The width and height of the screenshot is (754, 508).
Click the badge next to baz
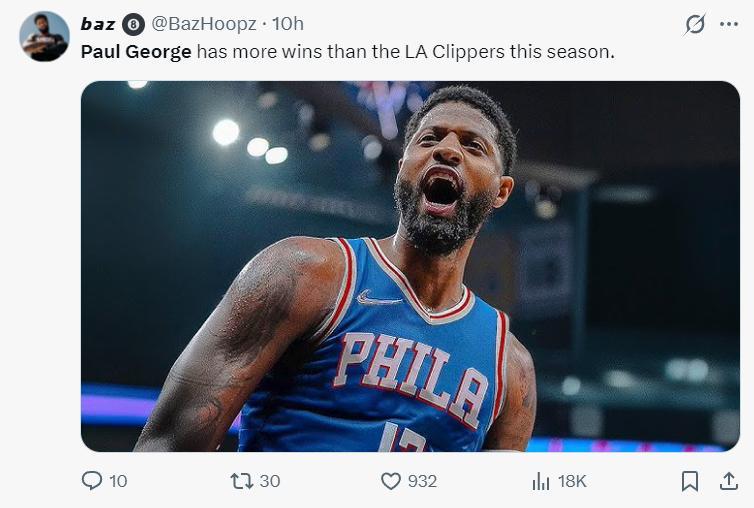coord(134,24)
